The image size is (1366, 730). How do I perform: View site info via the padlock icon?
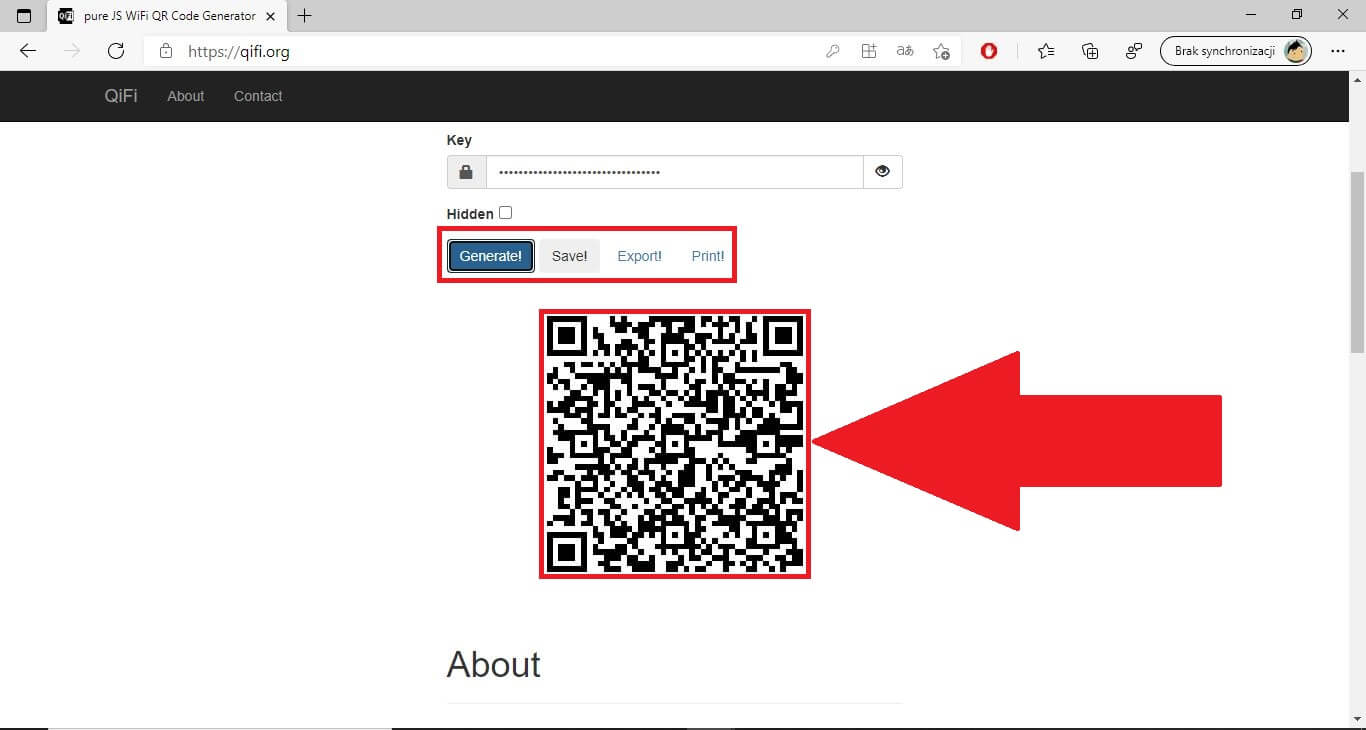tap(166, 51)
